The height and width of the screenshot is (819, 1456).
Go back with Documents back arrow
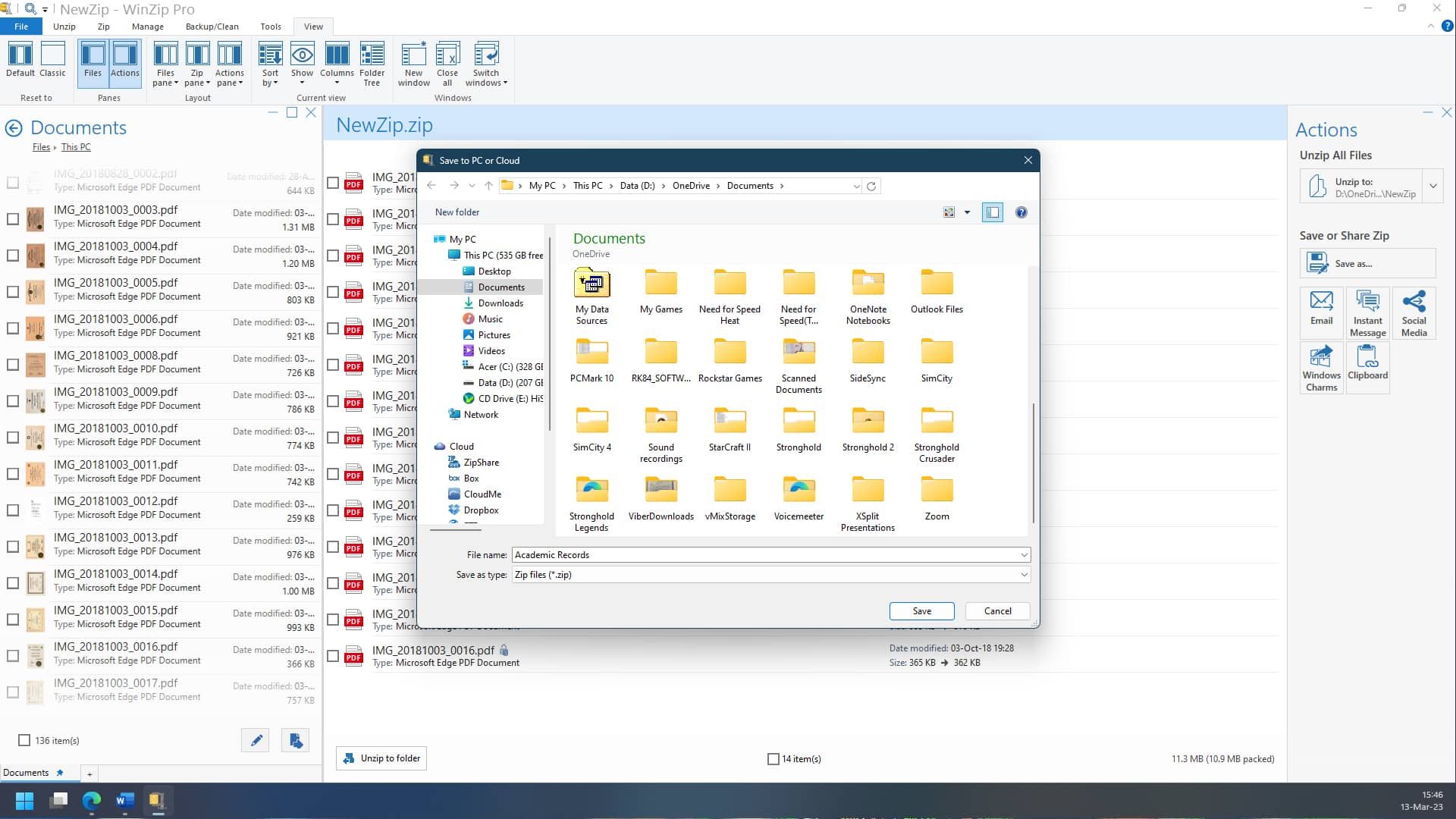coord(14,128)
